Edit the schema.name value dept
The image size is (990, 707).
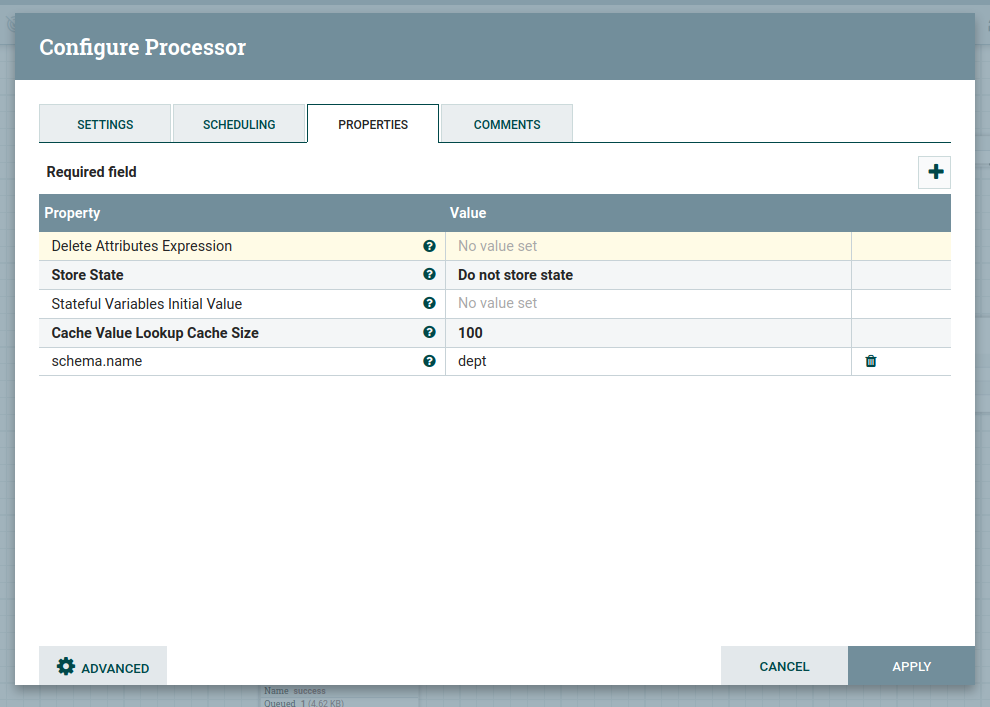(647, 361)
